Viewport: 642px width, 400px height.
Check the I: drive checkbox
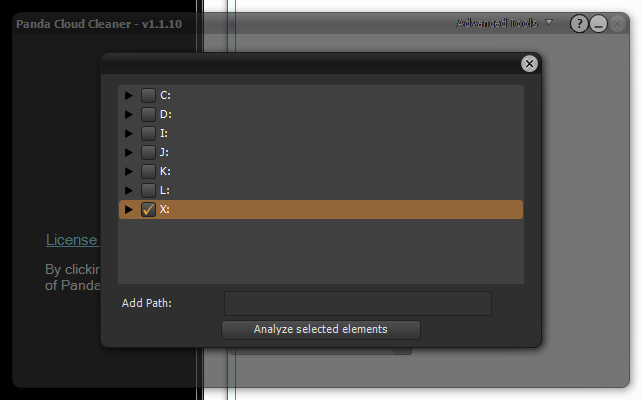click(148, 133)
